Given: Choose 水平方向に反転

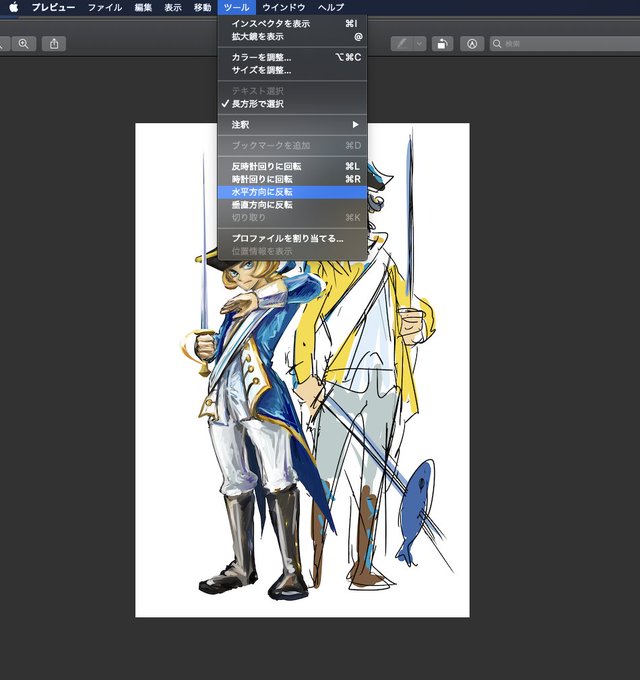Looking at the screenshot, I should click(292, 192).
